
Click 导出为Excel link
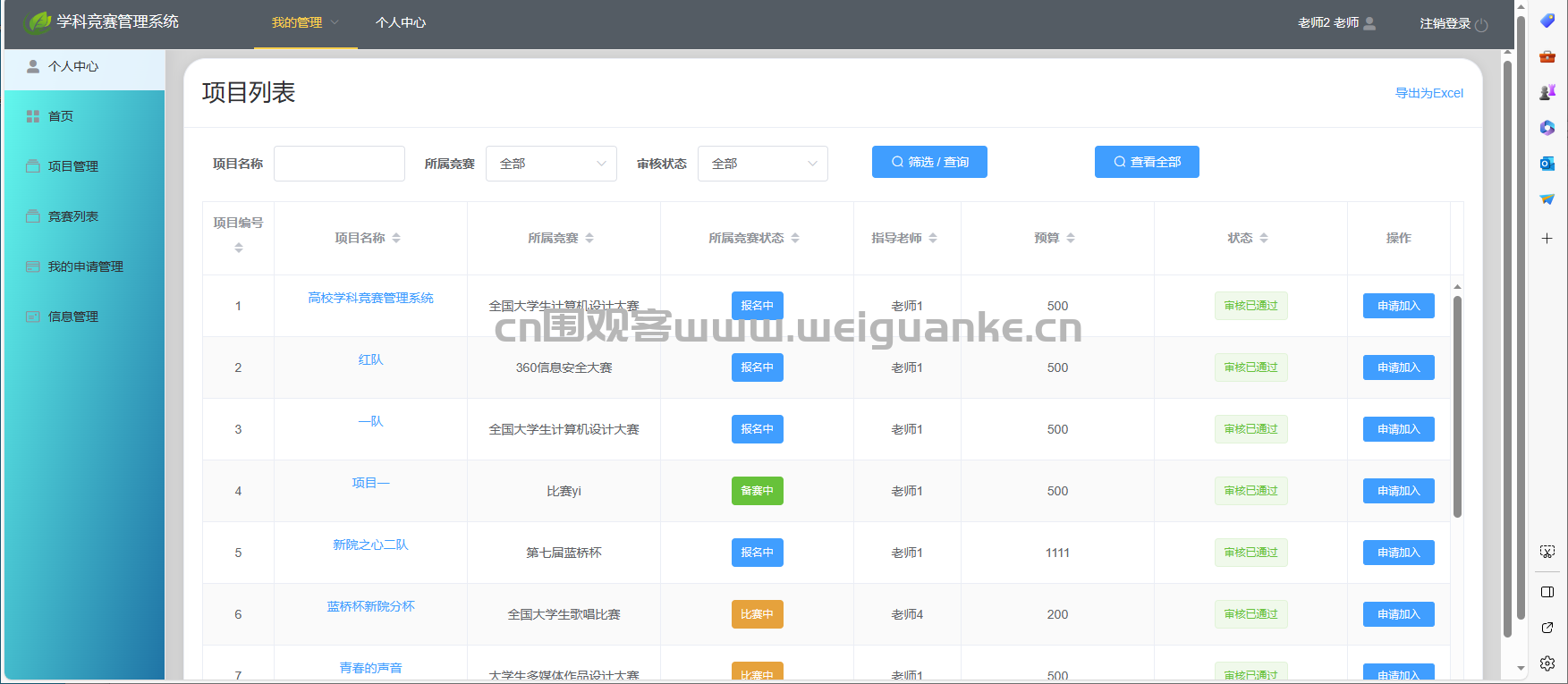coord(1429,93)
